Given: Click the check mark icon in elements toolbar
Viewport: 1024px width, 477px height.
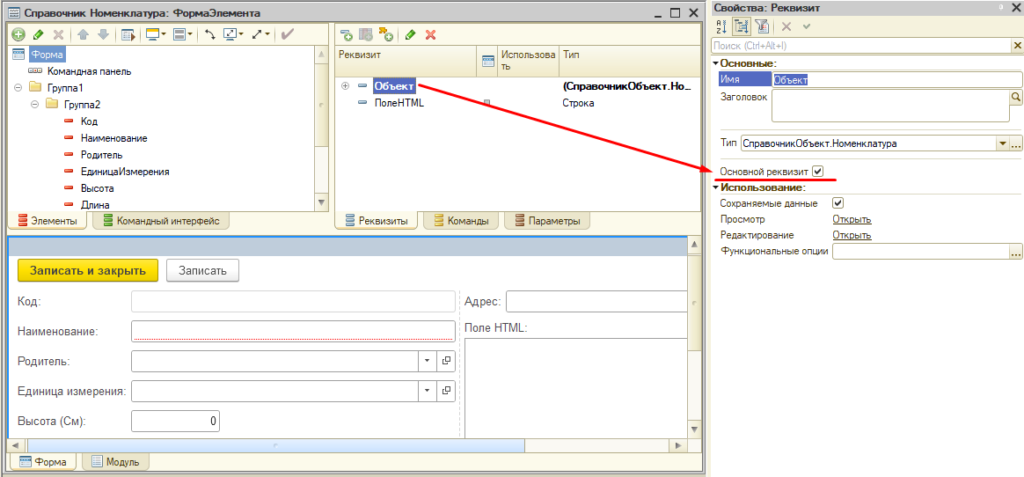Looking at the screenshot, I should pyautogui.click(x=287, y=35).
